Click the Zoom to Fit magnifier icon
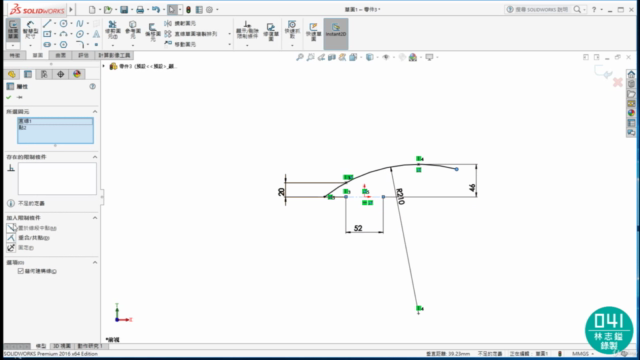The height and width of the screenshot is (360, 640). pos(300,57)
